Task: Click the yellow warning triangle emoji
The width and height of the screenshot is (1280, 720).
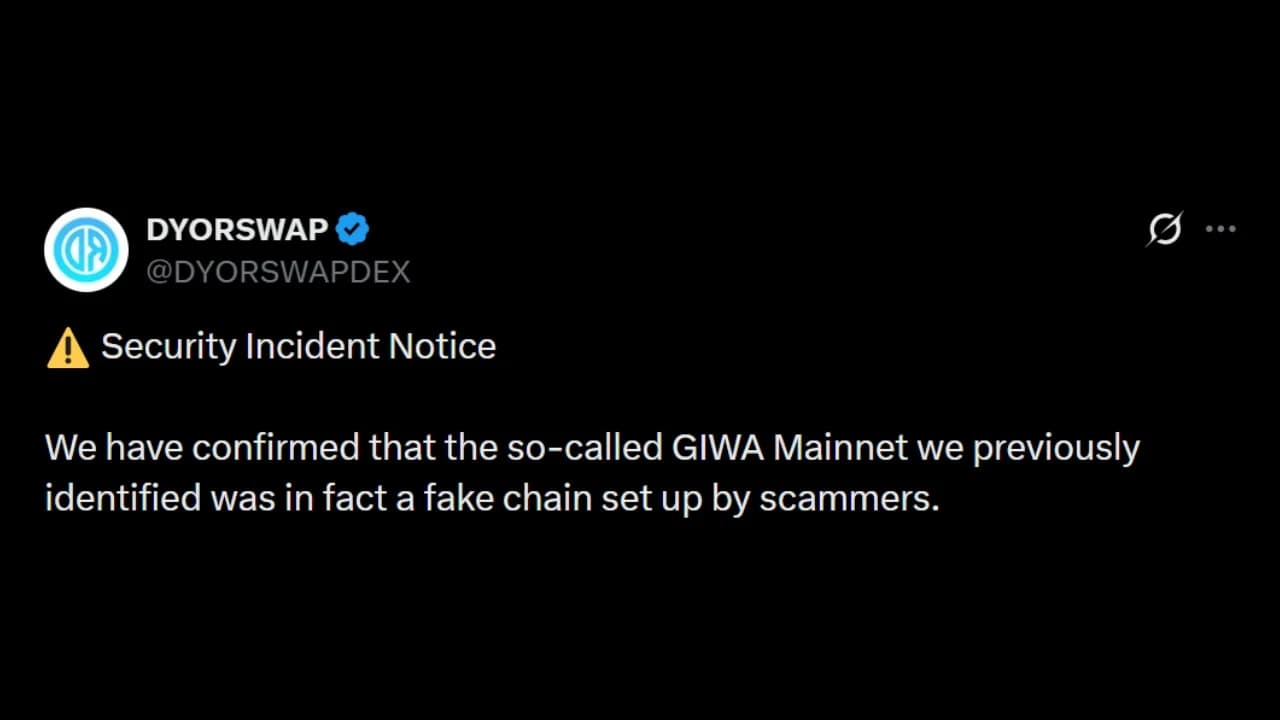Action: point(68,348)
